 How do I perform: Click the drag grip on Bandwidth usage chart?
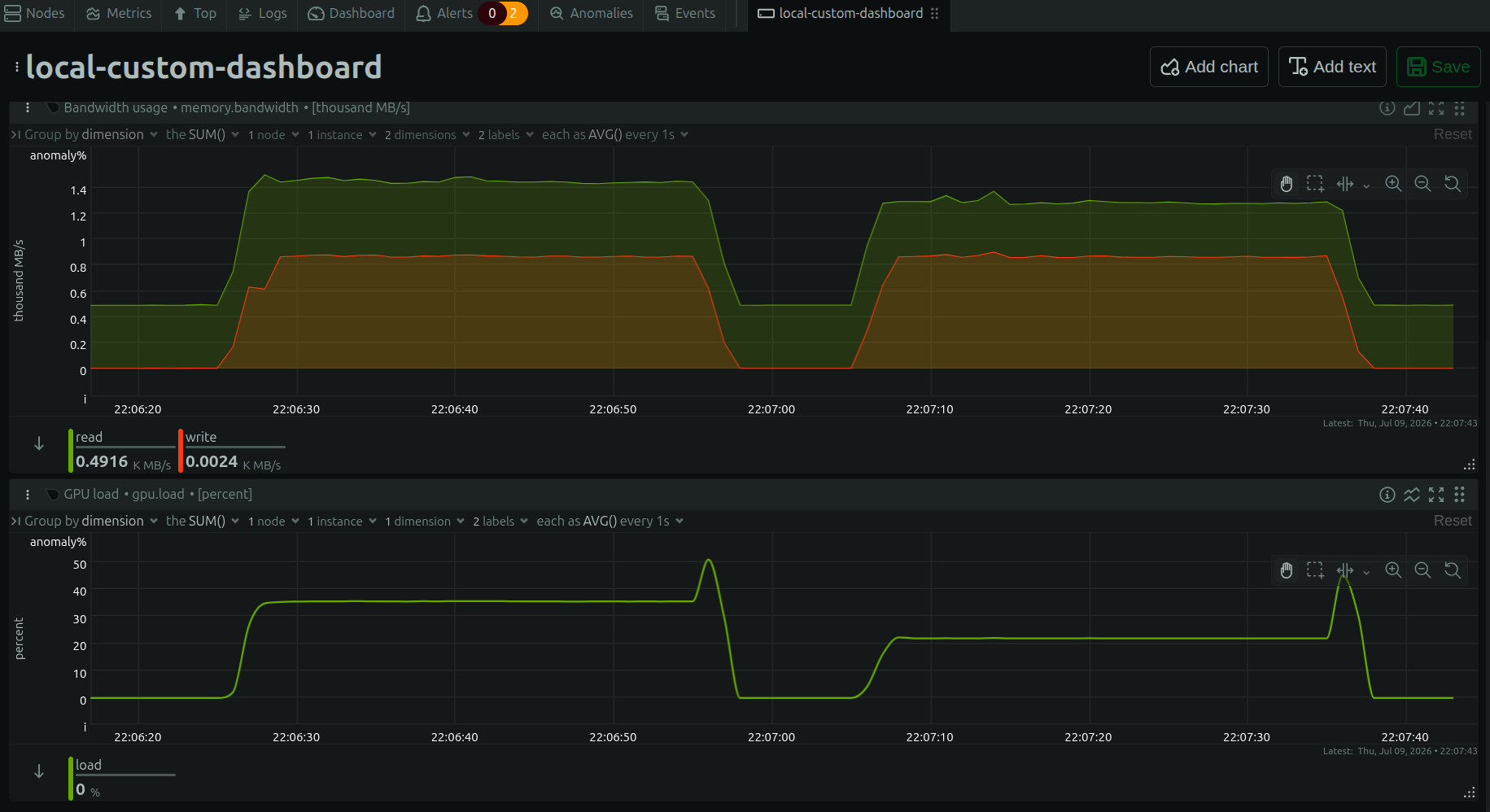1460,108
